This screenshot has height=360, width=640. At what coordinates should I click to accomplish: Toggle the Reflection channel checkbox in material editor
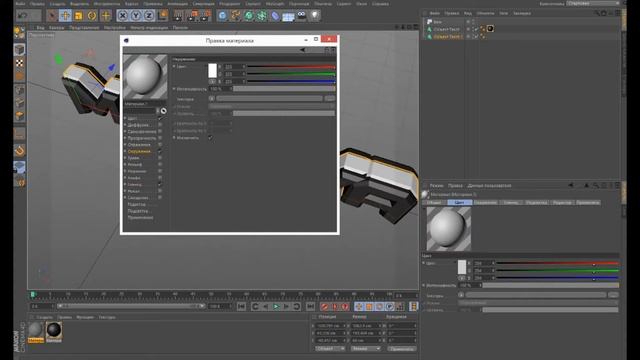tap(160, 144)
